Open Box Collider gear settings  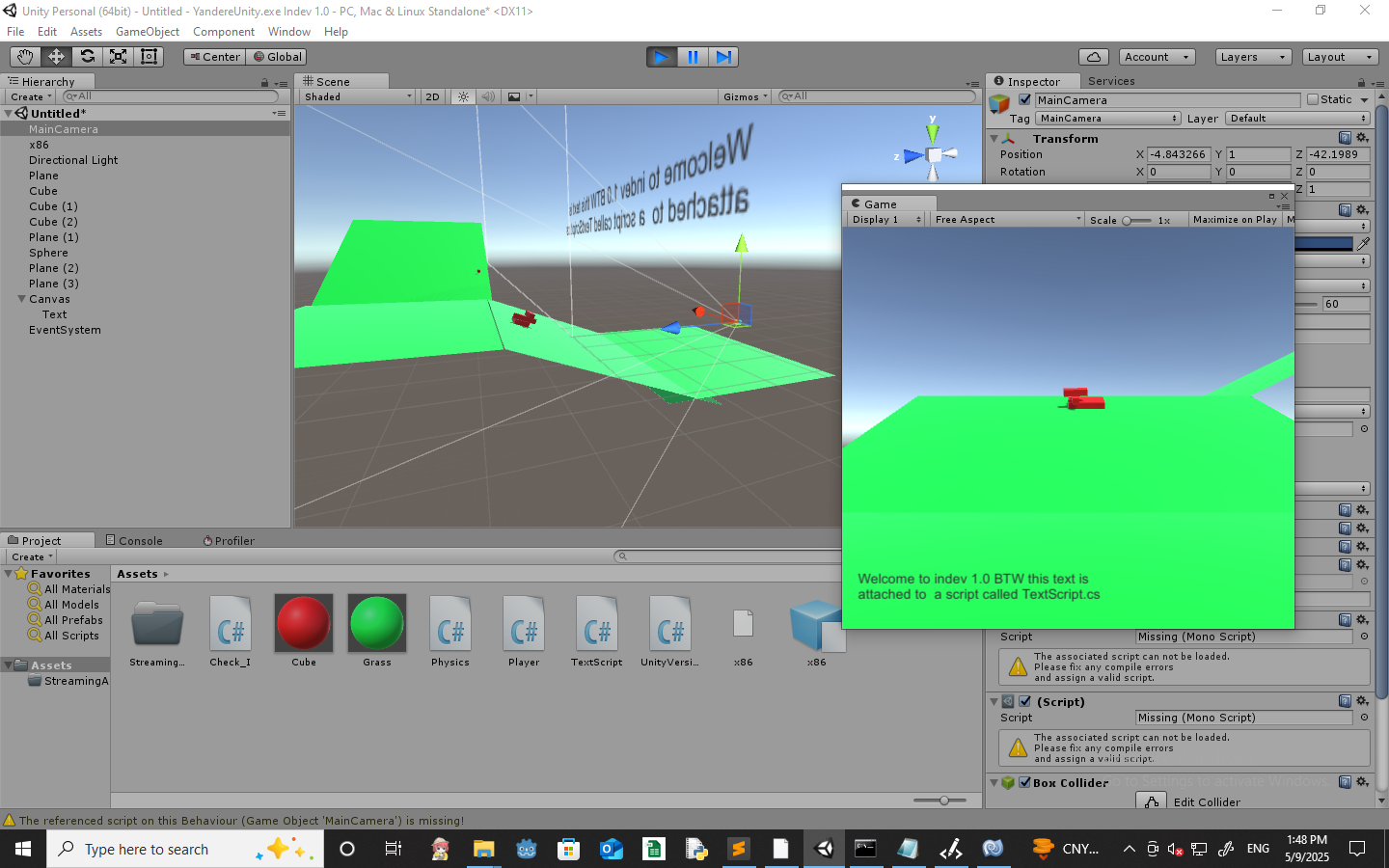(1362, 782)
